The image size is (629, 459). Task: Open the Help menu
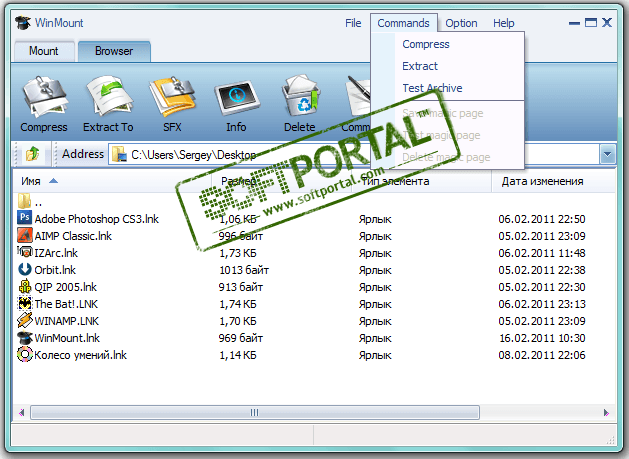pos(503,23)
